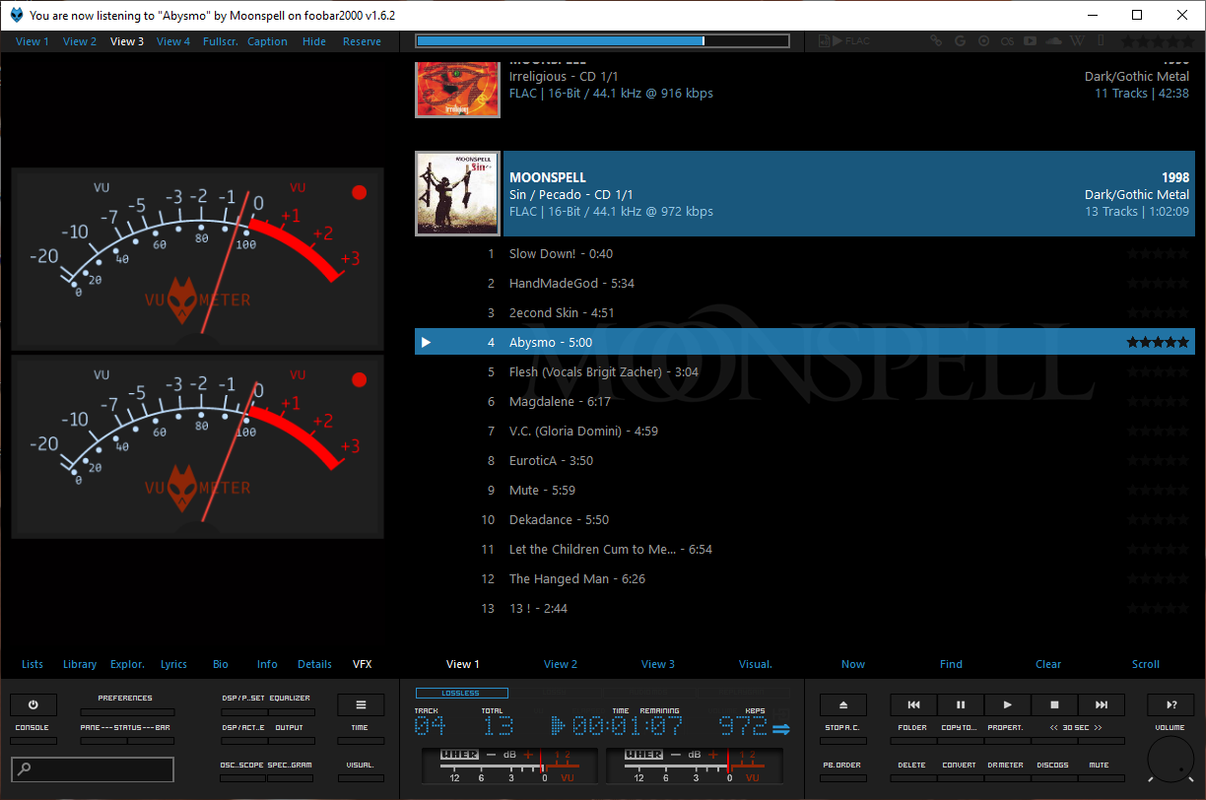Image resolution: width=1206 pixels, height=800 pixels.
Task: Click the upper VU meter red peak LED
Action: pos(359,192)
